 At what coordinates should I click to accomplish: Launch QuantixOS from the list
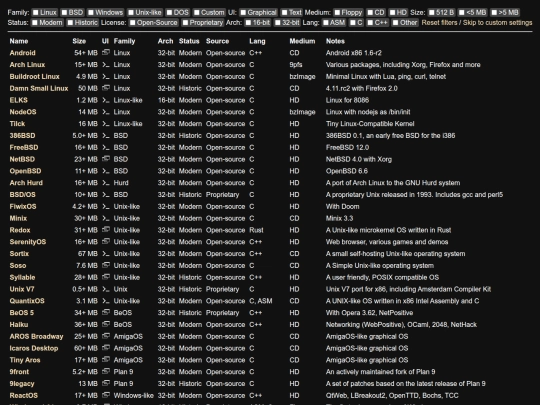[27, 301]
